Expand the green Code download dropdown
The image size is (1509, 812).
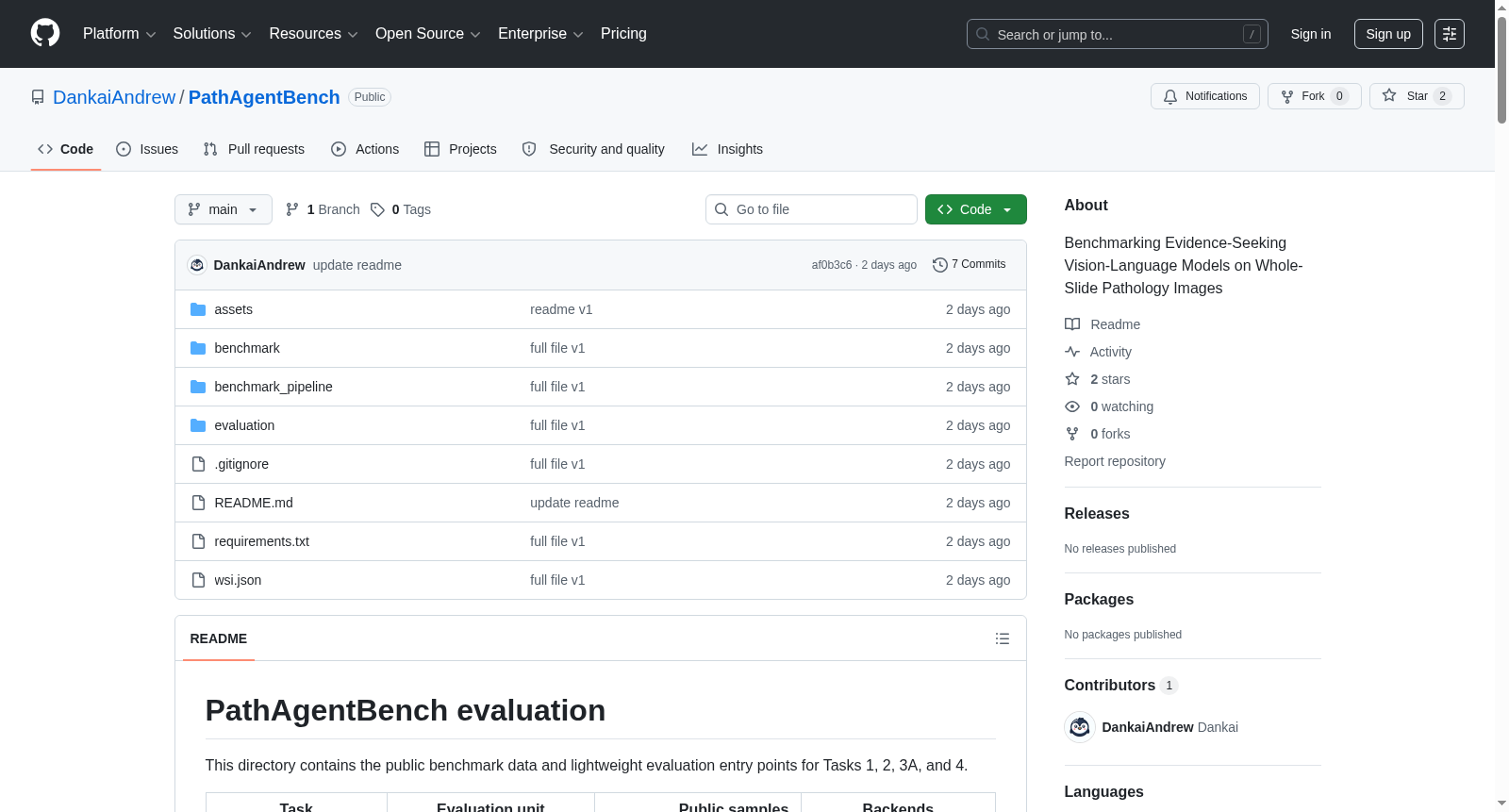976,209
